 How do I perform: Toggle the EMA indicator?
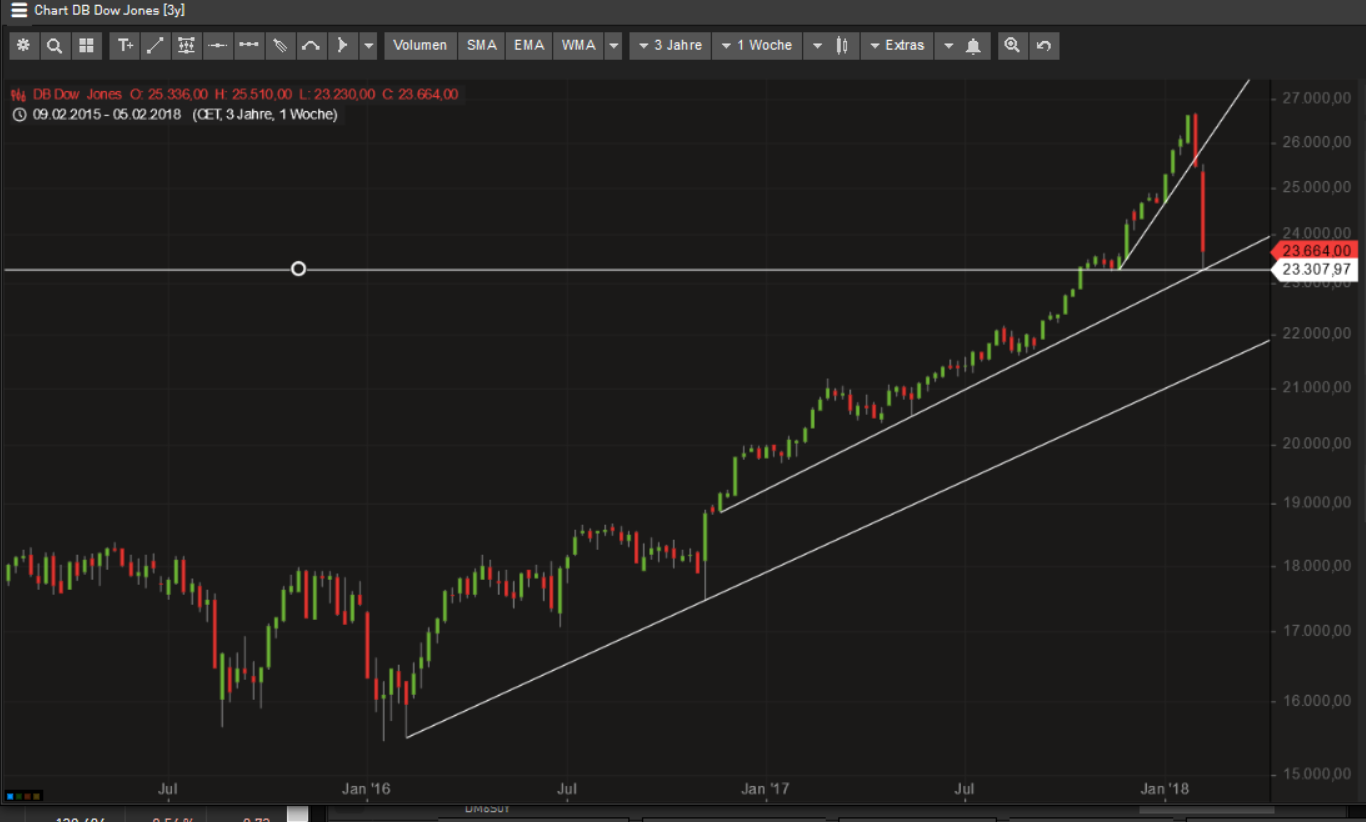pos(529,46)
